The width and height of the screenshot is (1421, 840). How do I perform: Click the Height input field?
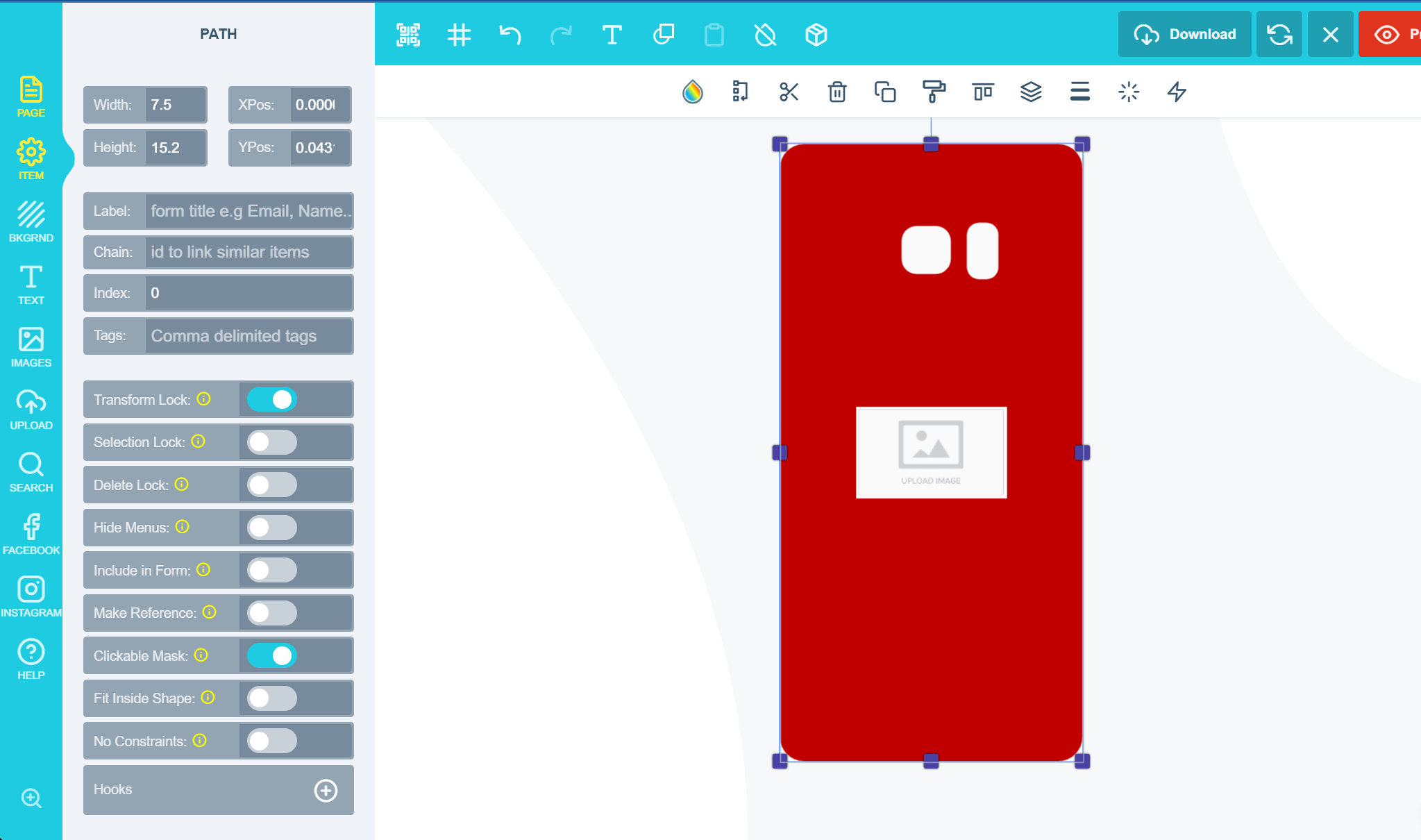coord(176,148)
